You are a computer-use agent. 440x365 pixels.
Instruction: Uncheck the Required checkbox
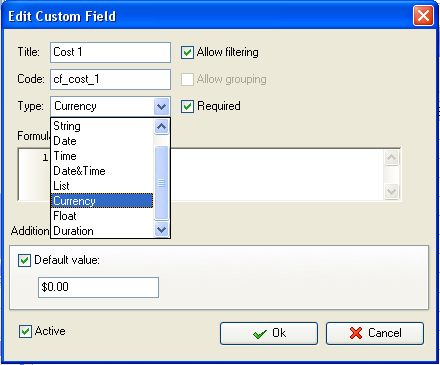pos(187,106)
